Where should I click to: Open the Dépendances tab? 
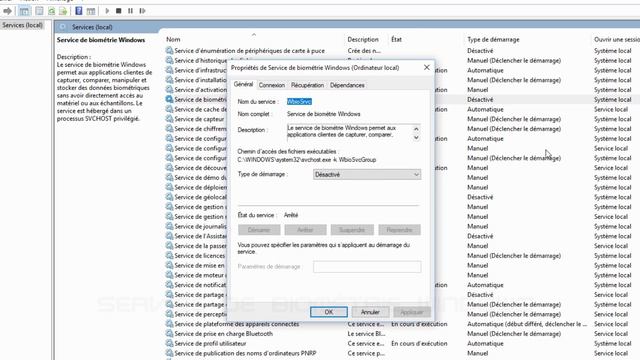point(347,85)
